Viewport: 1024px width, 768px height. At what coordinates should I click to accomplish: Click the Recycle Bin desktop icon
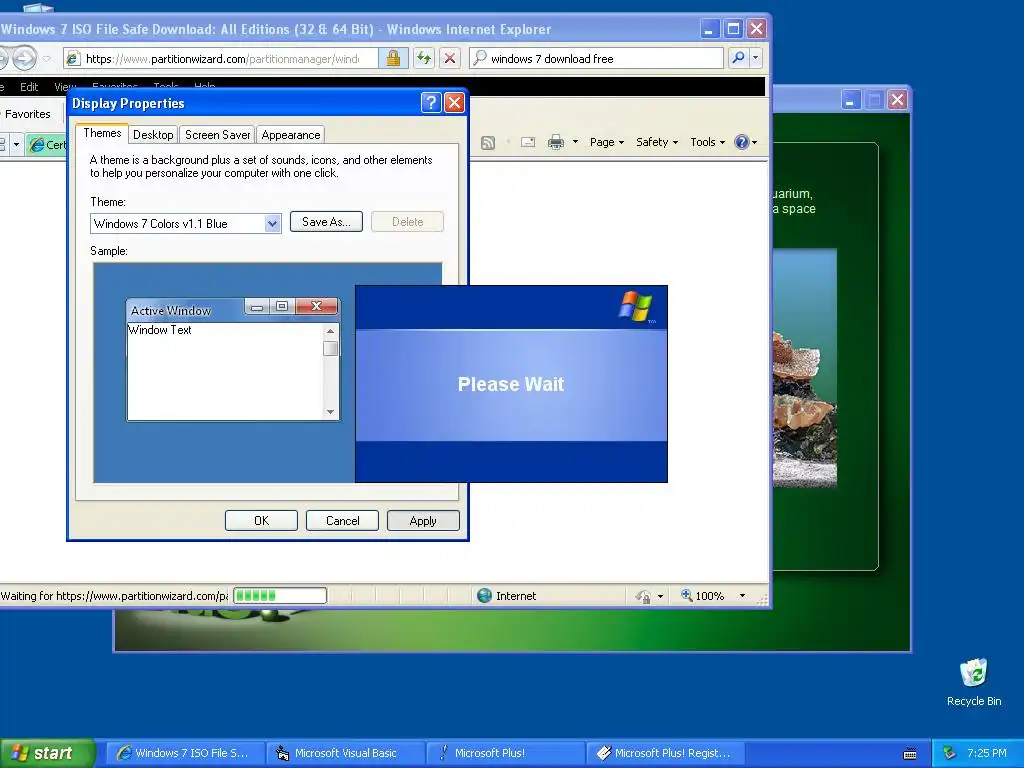click(x=974, y=682)
